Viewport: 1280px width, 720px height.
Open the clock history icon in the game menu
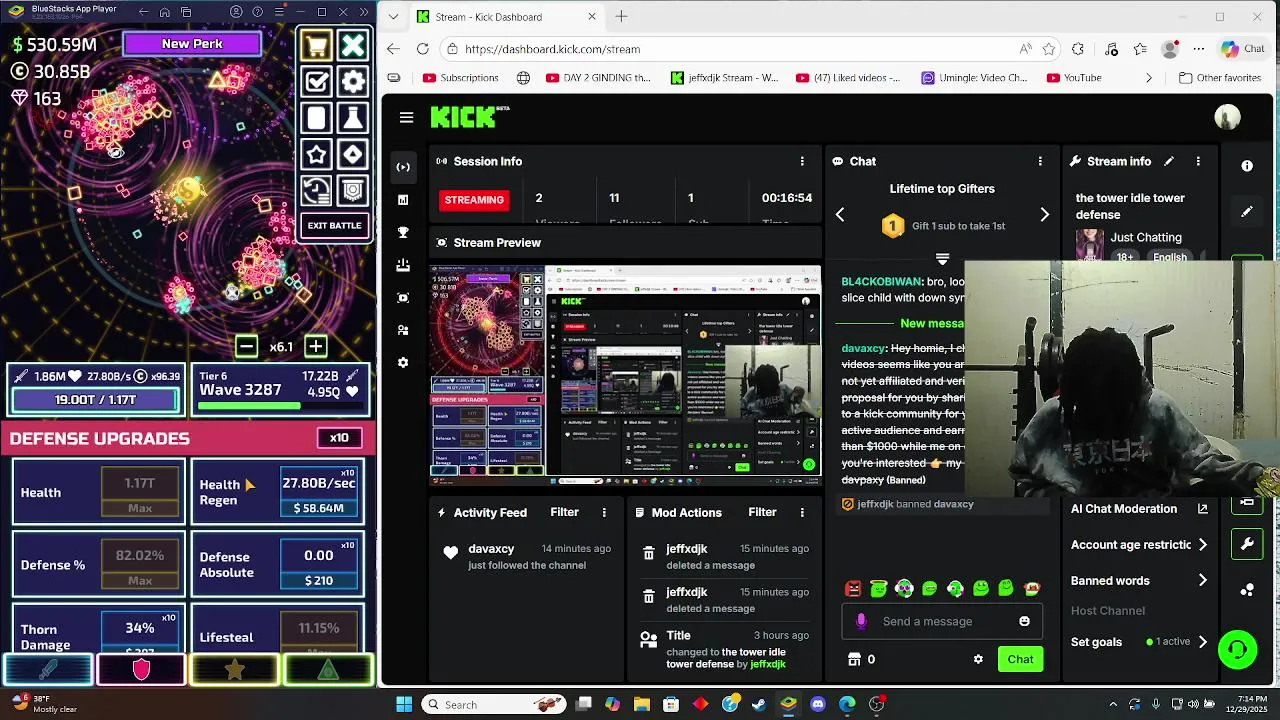(317, 190)
